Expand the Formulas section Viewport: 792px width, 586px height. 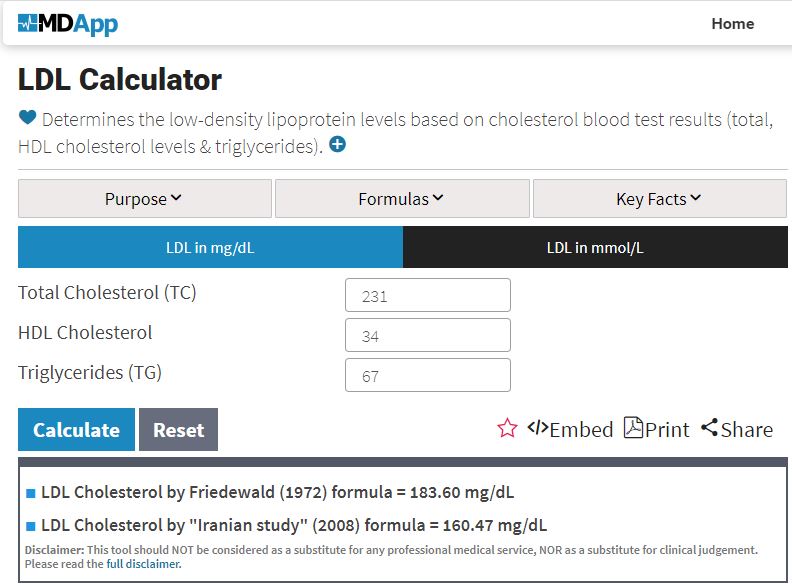(x=401, y=199)
